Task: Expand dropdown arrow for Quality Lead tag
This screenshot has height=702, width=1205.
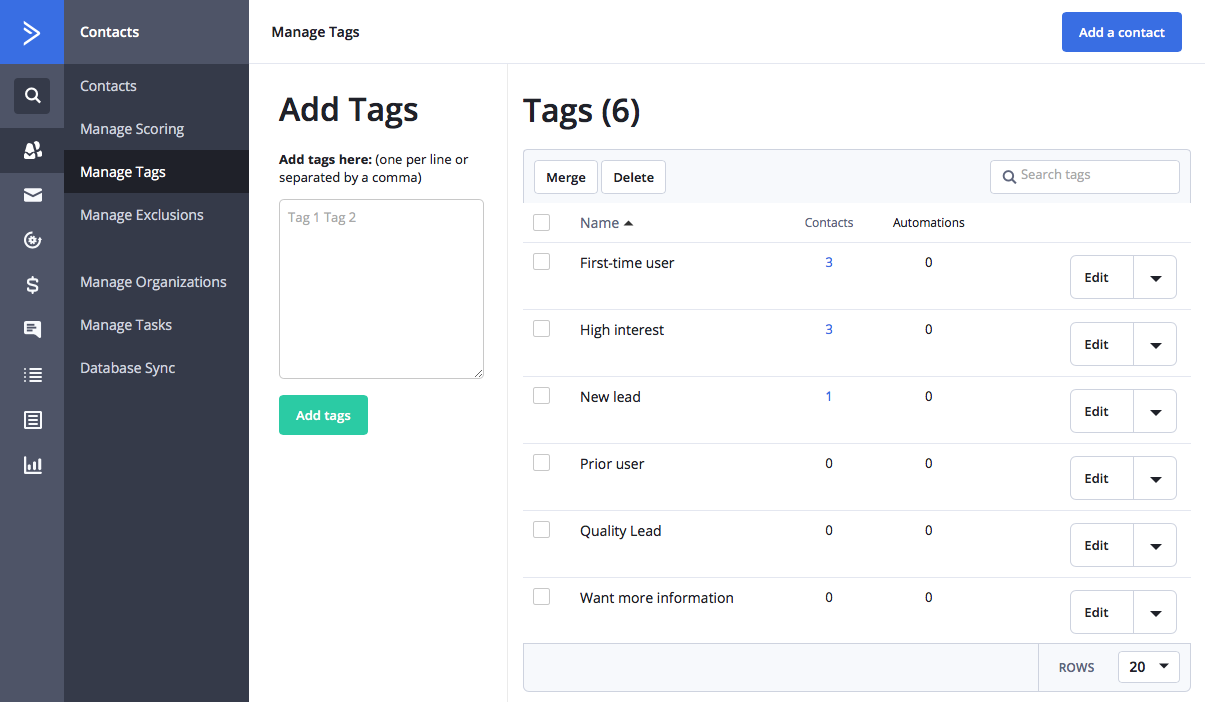Action: click(1155, 546)
